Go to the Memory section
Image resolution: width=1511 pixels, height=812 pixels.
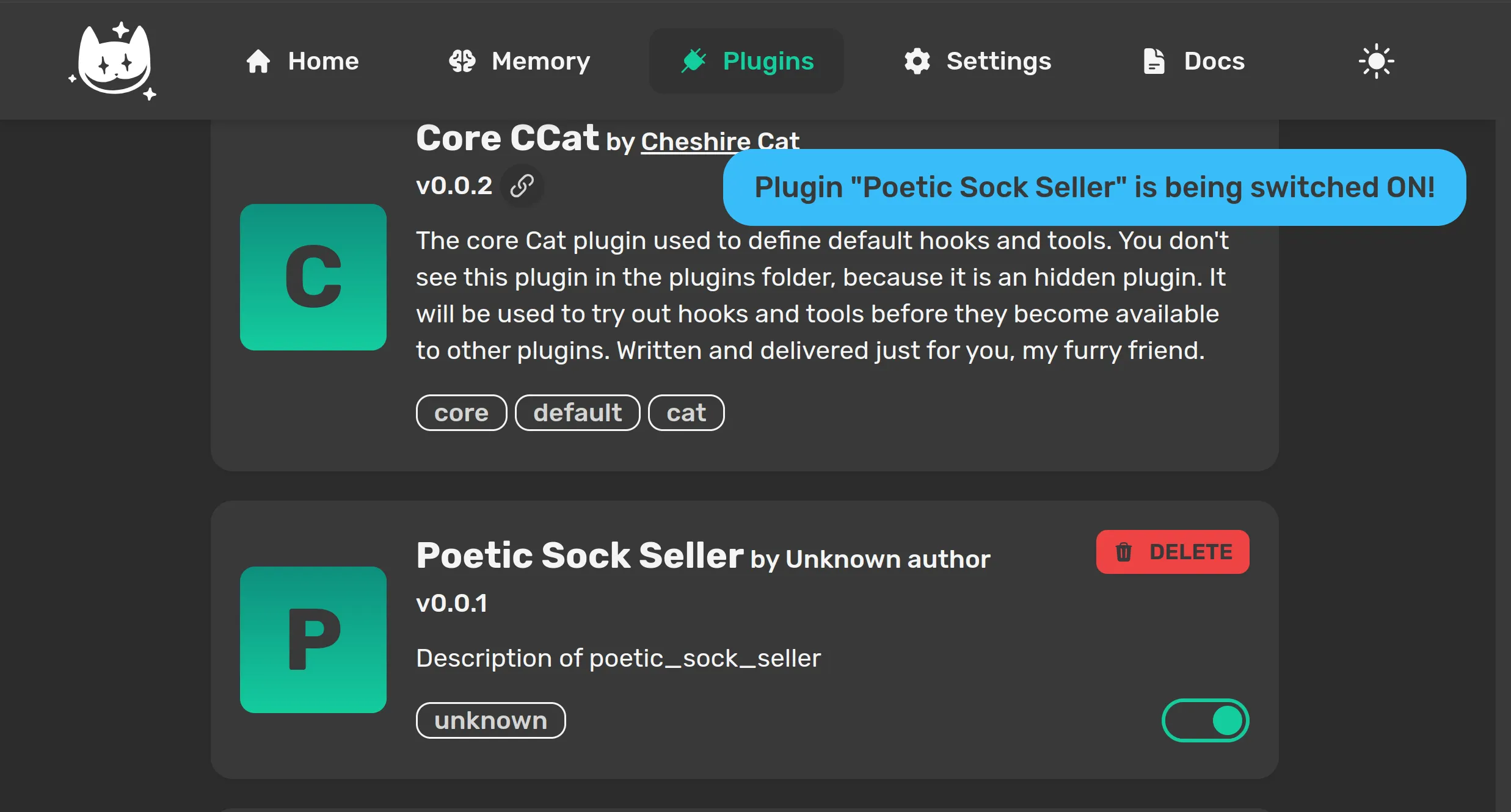click(x=519, y=61)
